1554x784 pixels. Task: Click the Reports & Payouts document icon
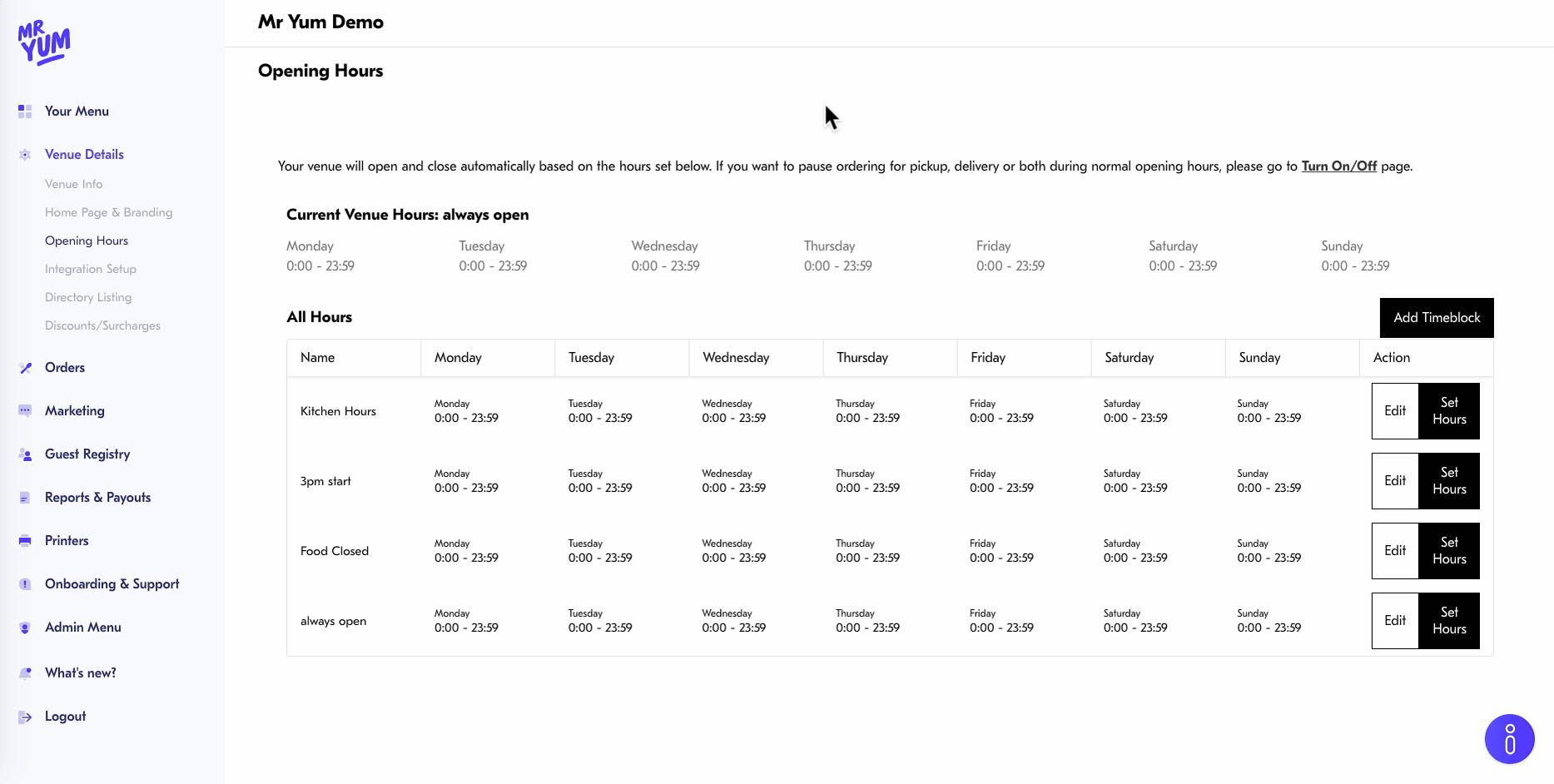pyautogui.click(x=25, y=498)
